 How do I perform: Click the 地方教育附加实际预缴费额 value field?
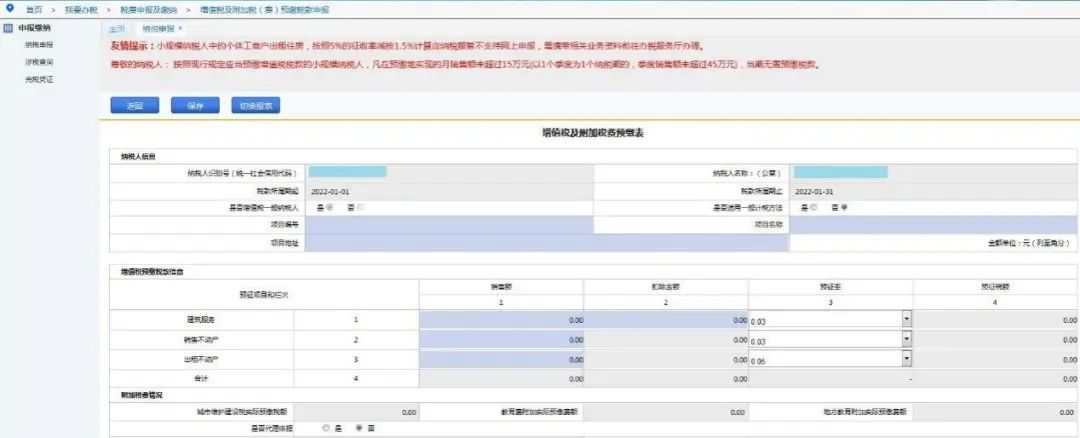(x=996, y=412)
